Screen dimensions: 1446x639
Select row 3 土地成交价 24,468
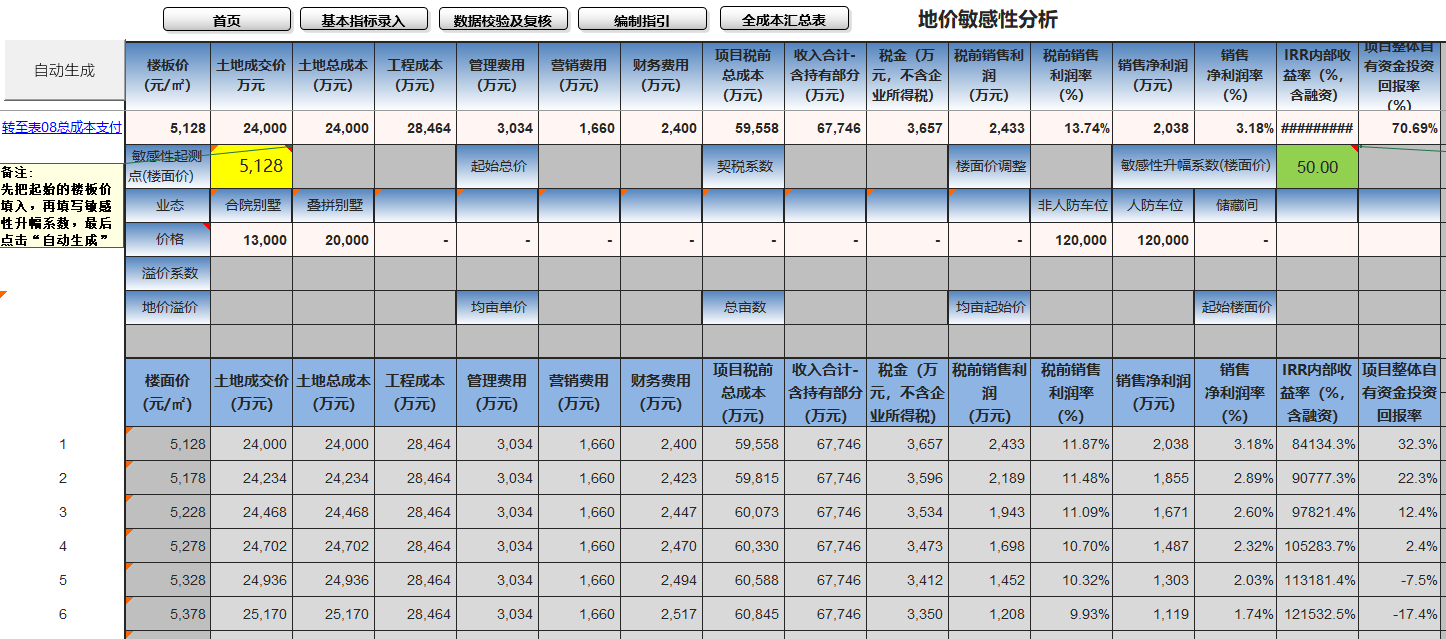[252, 512]
